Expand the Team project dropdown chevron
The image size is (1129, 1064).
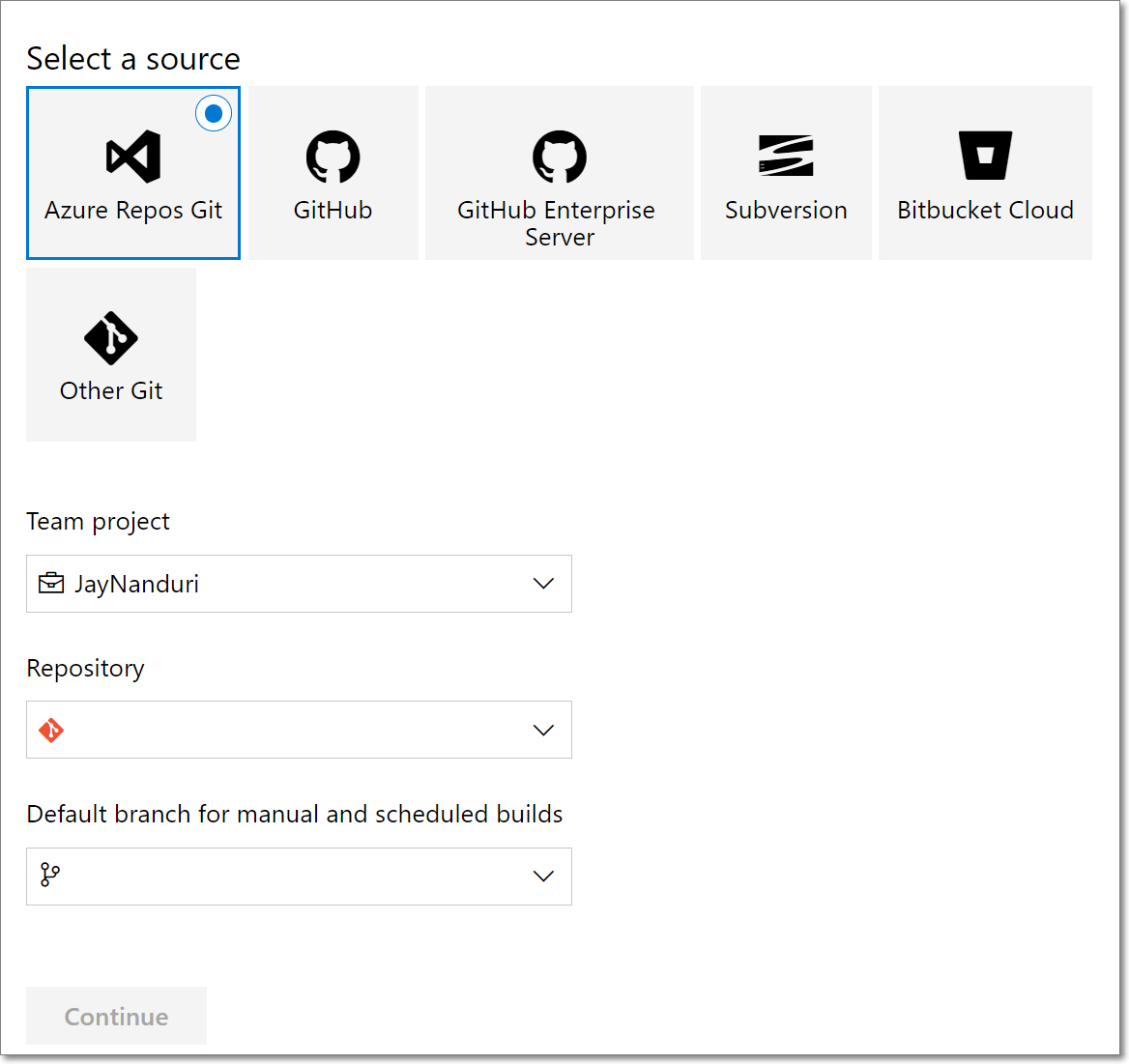pos(543,583)
